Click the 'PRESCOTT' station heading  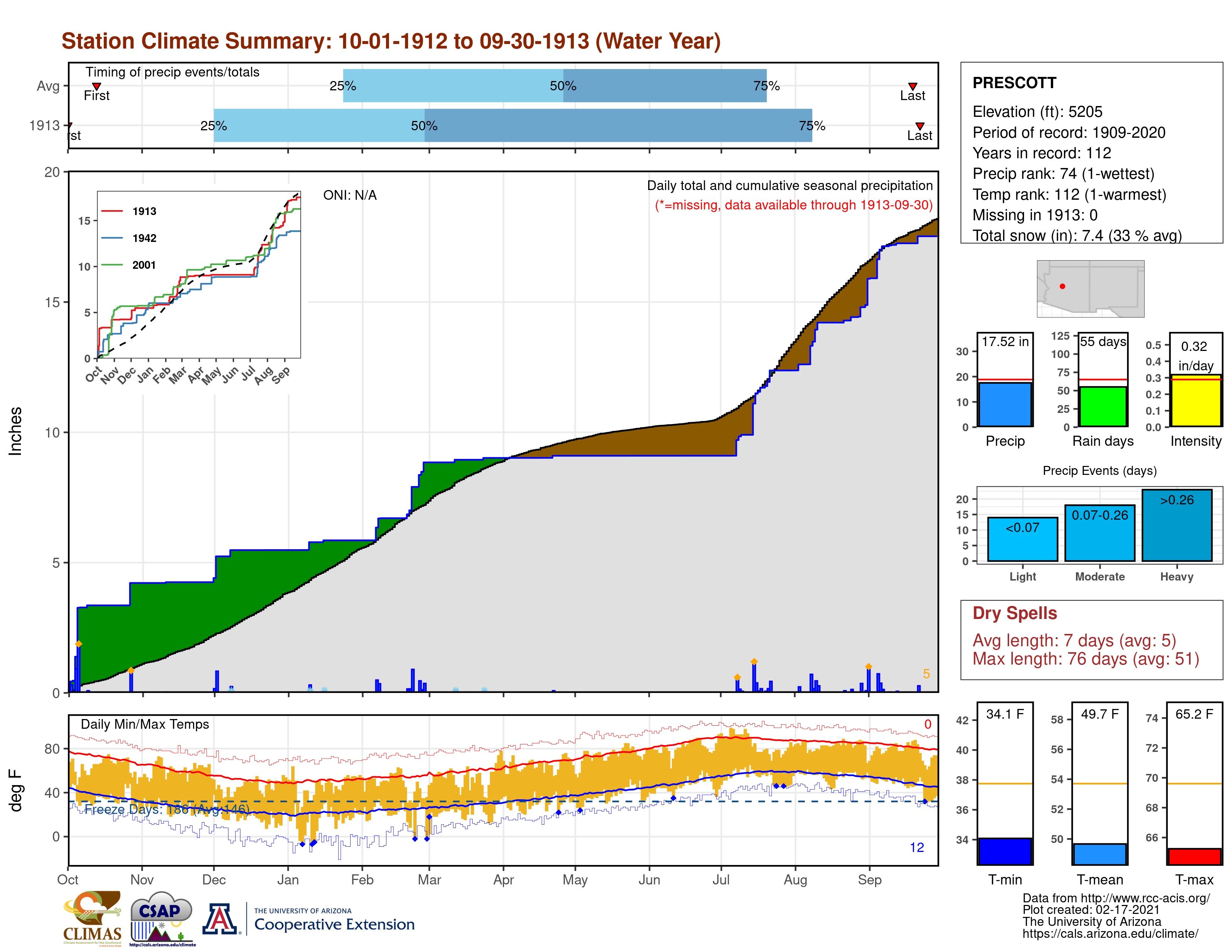pos(1014,83)
